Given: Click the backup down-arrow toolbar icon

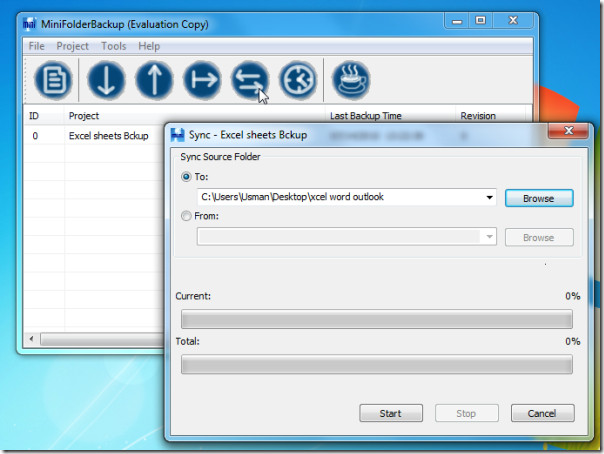Looking at the screenshot, I should click(x=106, y=80).
